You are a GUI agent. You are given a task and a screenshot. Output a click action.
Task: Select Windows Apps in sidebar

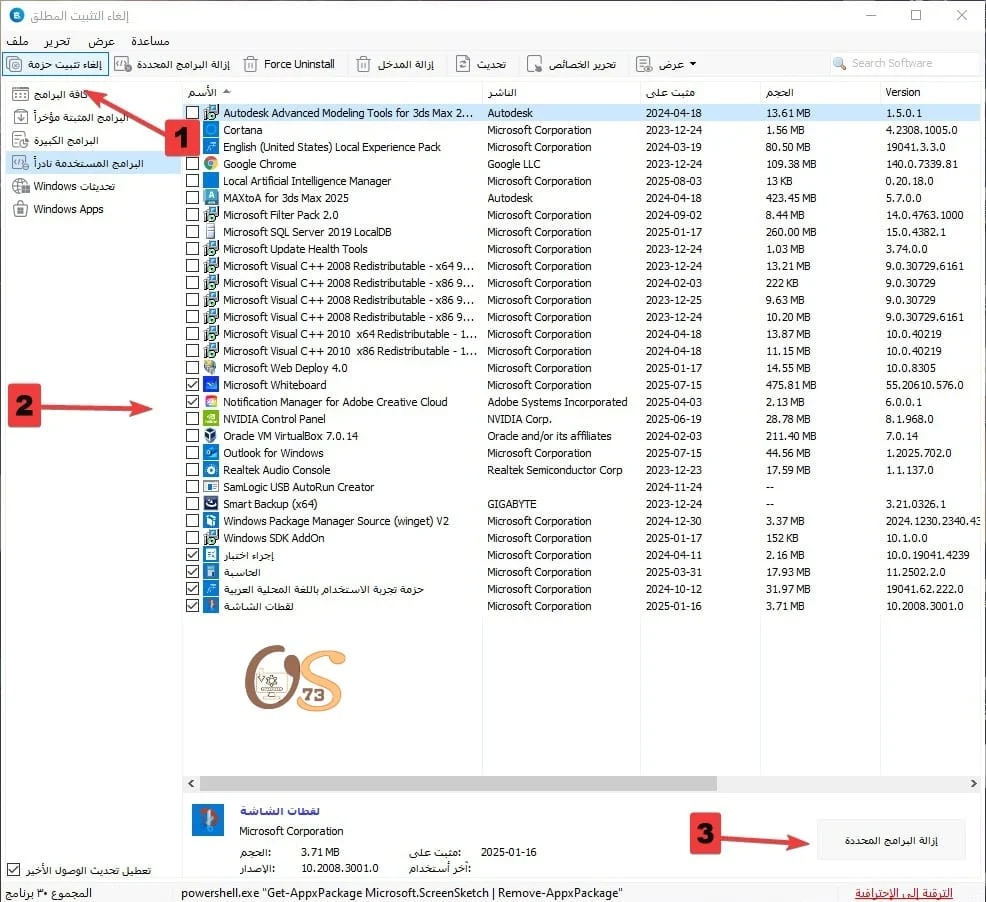coord(68,209)
